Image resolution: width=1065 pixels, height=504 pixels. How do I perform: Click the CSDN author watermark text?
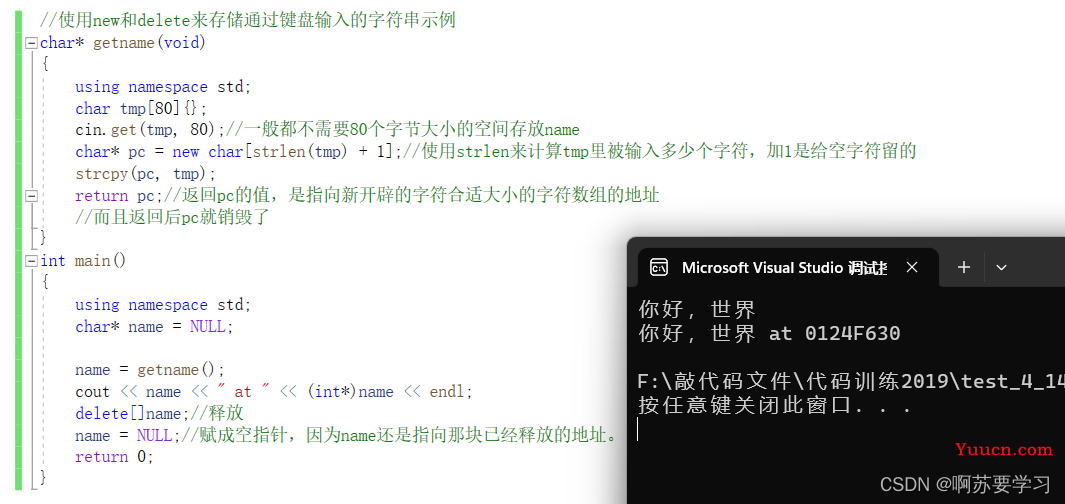[965, 484]
